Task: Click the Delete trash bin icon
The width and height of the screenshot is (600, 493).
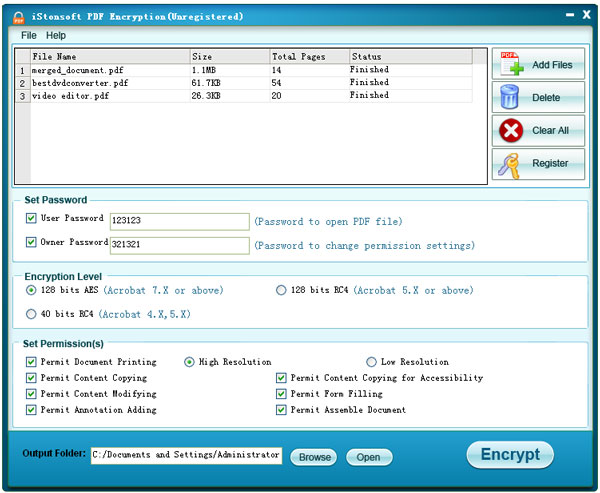Action: point(509,97)
